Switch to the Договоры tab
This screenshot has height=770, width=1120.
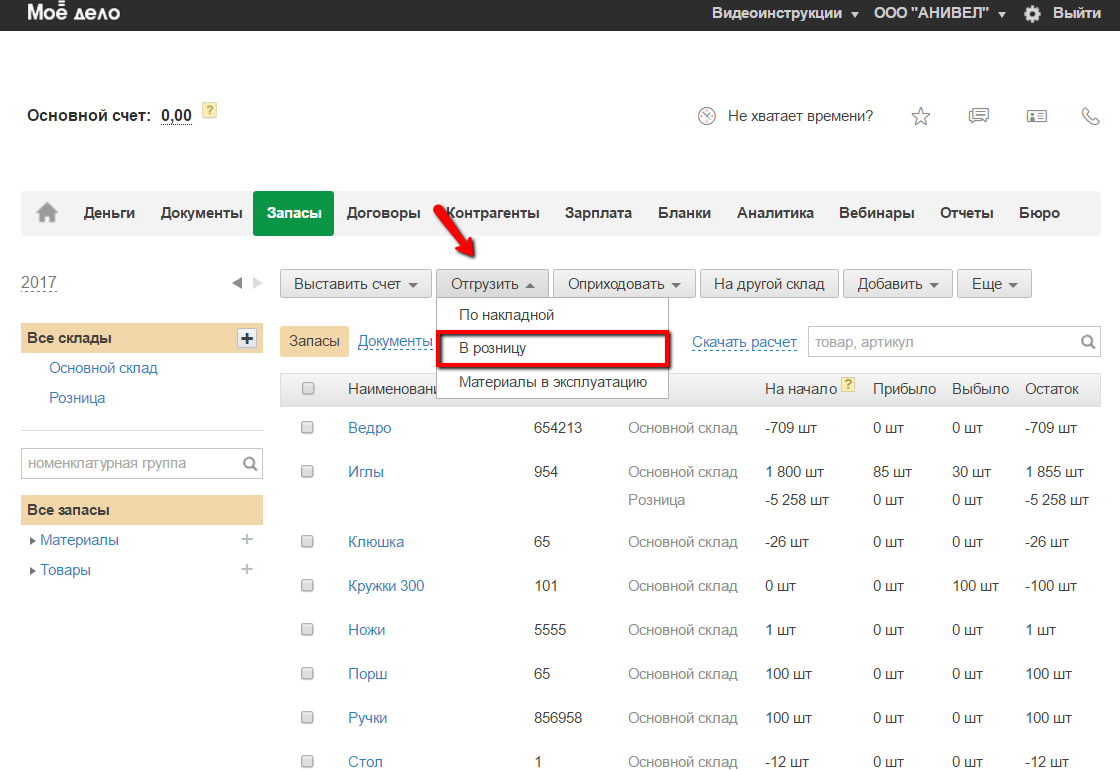[x=383, y=213]
